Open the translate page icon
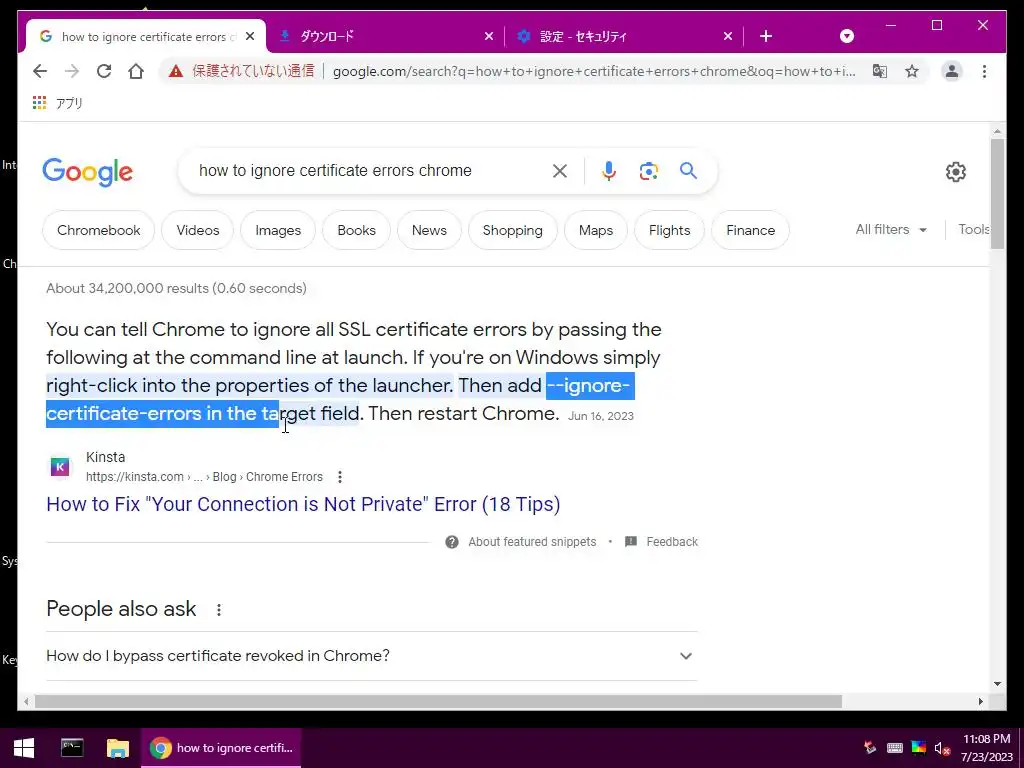1024x768 pixels. click(x=880, y=71)
